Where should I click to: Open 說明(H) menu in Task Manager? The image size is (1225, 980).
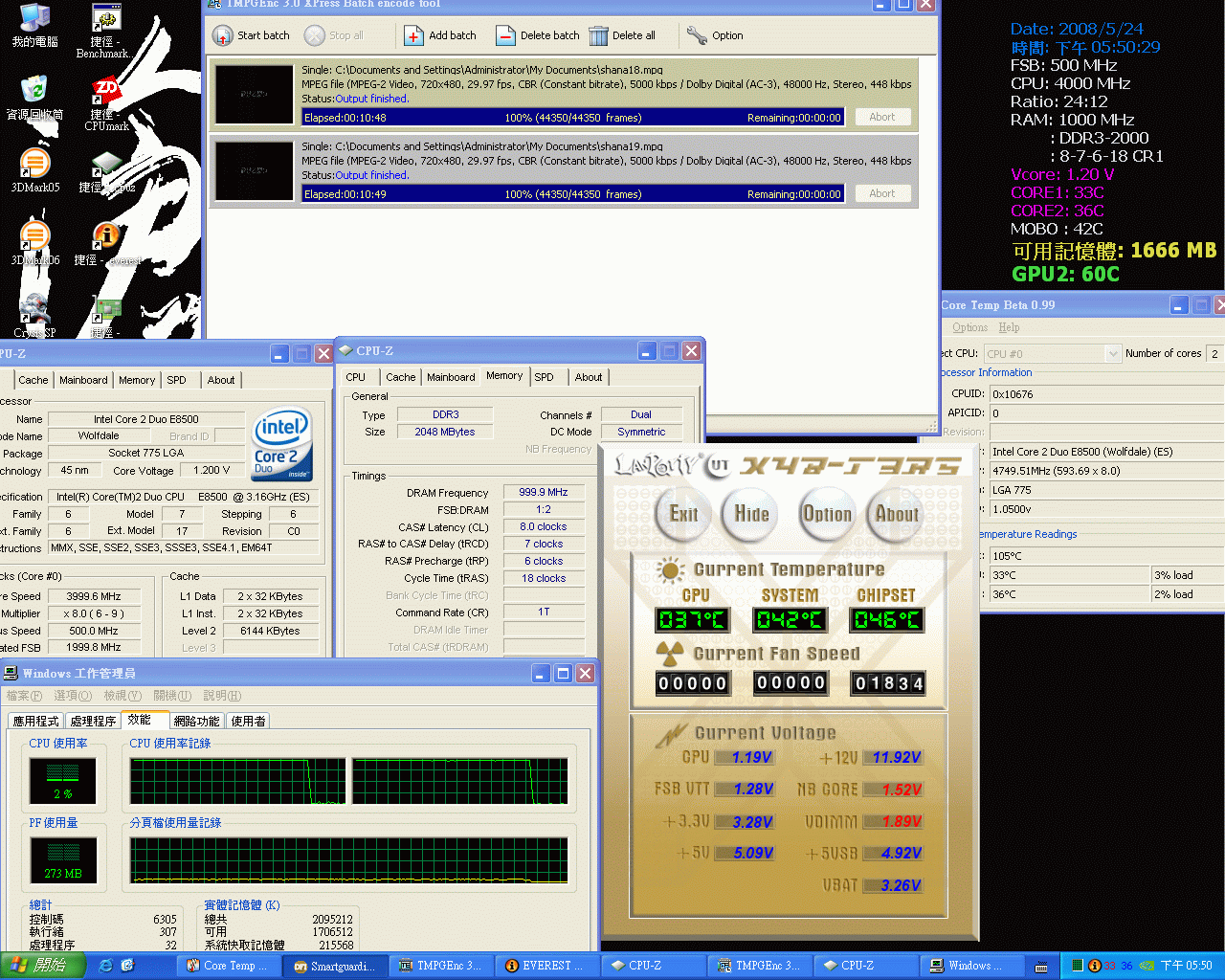point(222,696)
